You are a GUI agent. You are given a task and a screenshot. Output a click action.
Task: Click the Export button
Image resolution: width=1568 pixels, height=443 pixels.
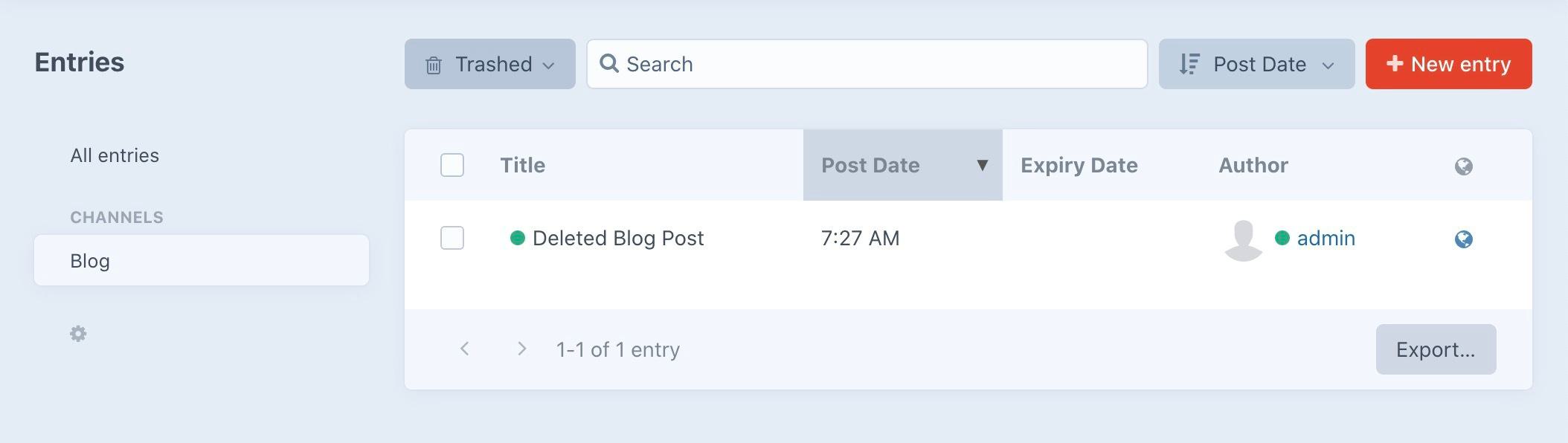click(1435, 349)
